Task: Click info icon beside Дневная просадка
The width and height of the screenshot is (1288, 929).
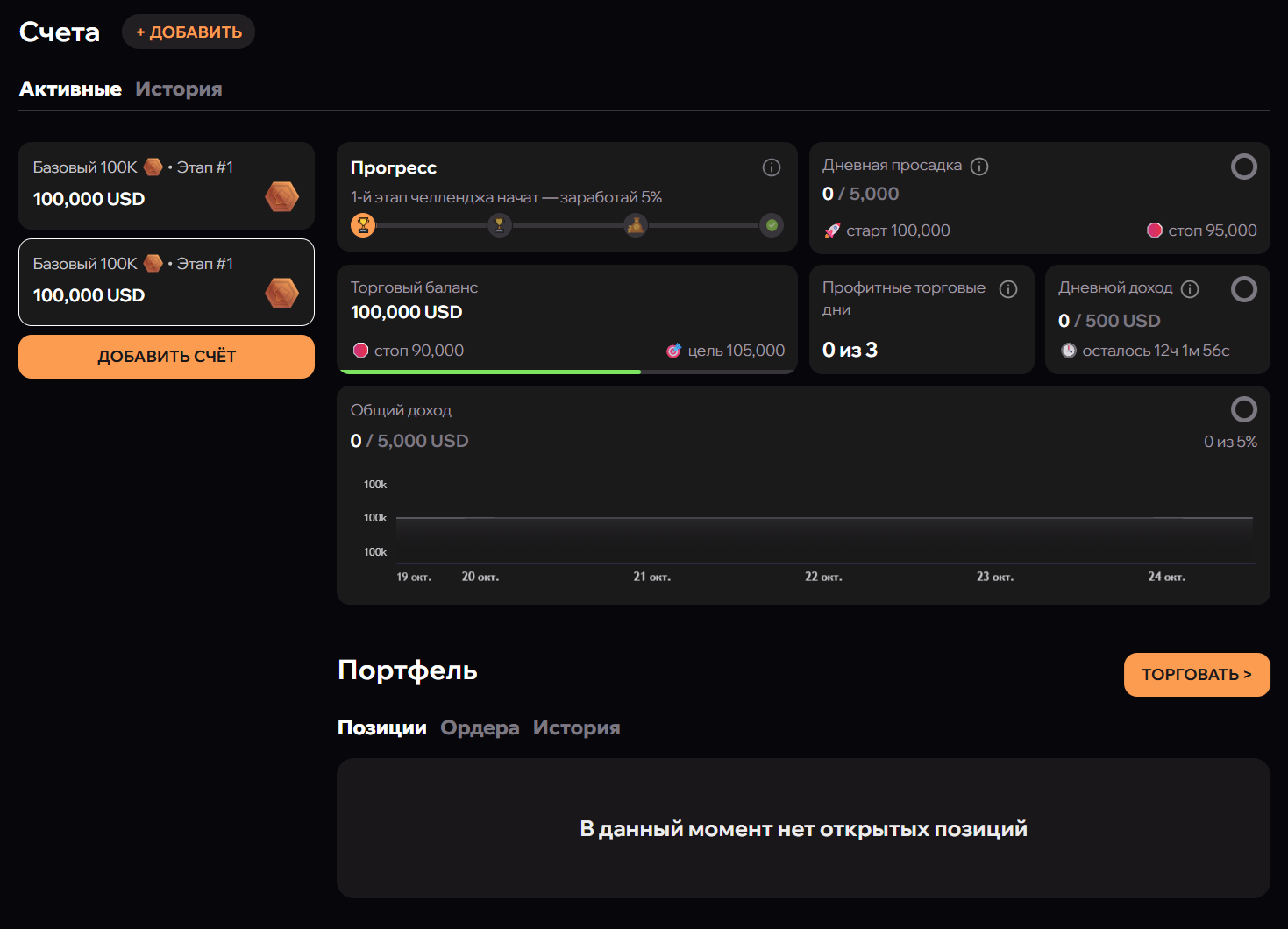Action: coord(979,167)
